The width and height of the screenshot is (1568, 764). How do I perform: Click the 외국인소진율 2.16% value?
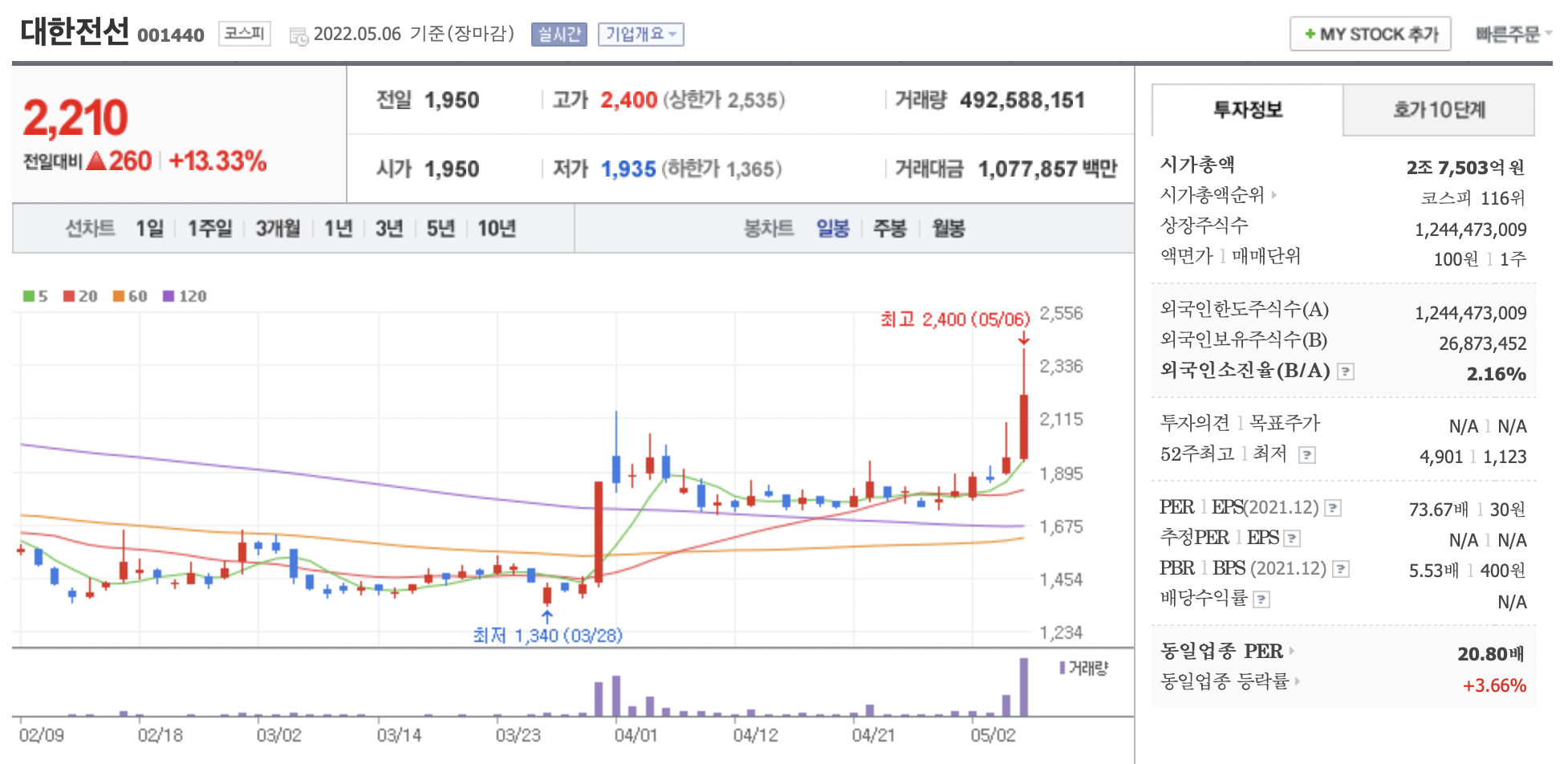[x=1497, y=374]
